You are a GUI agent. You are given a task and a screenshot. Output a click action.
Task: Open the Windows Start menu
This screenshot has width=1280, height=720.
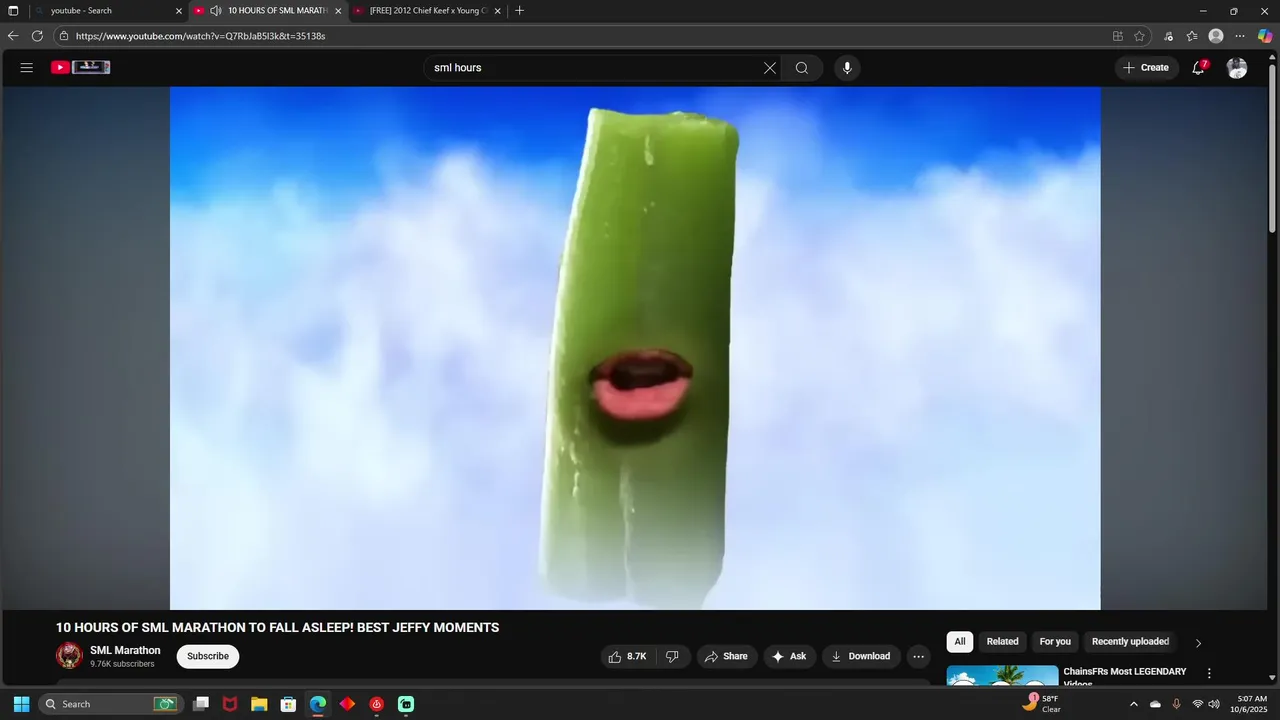pos(21,704)
